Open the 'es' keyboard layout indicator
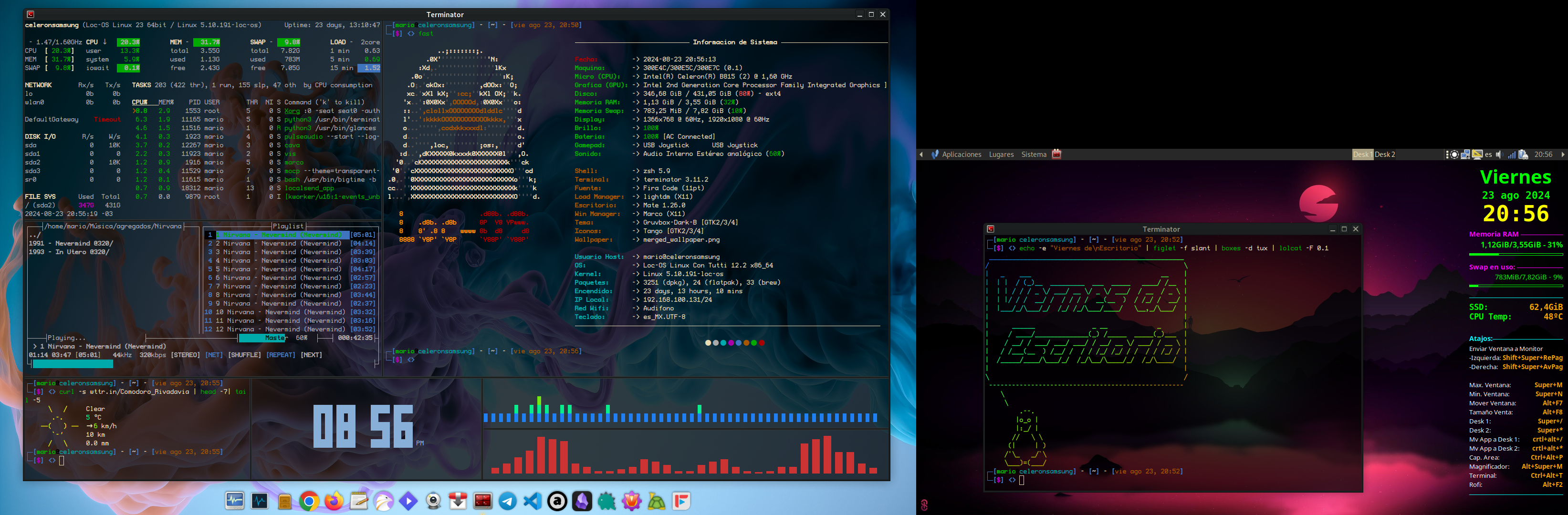 [1488, 154]
